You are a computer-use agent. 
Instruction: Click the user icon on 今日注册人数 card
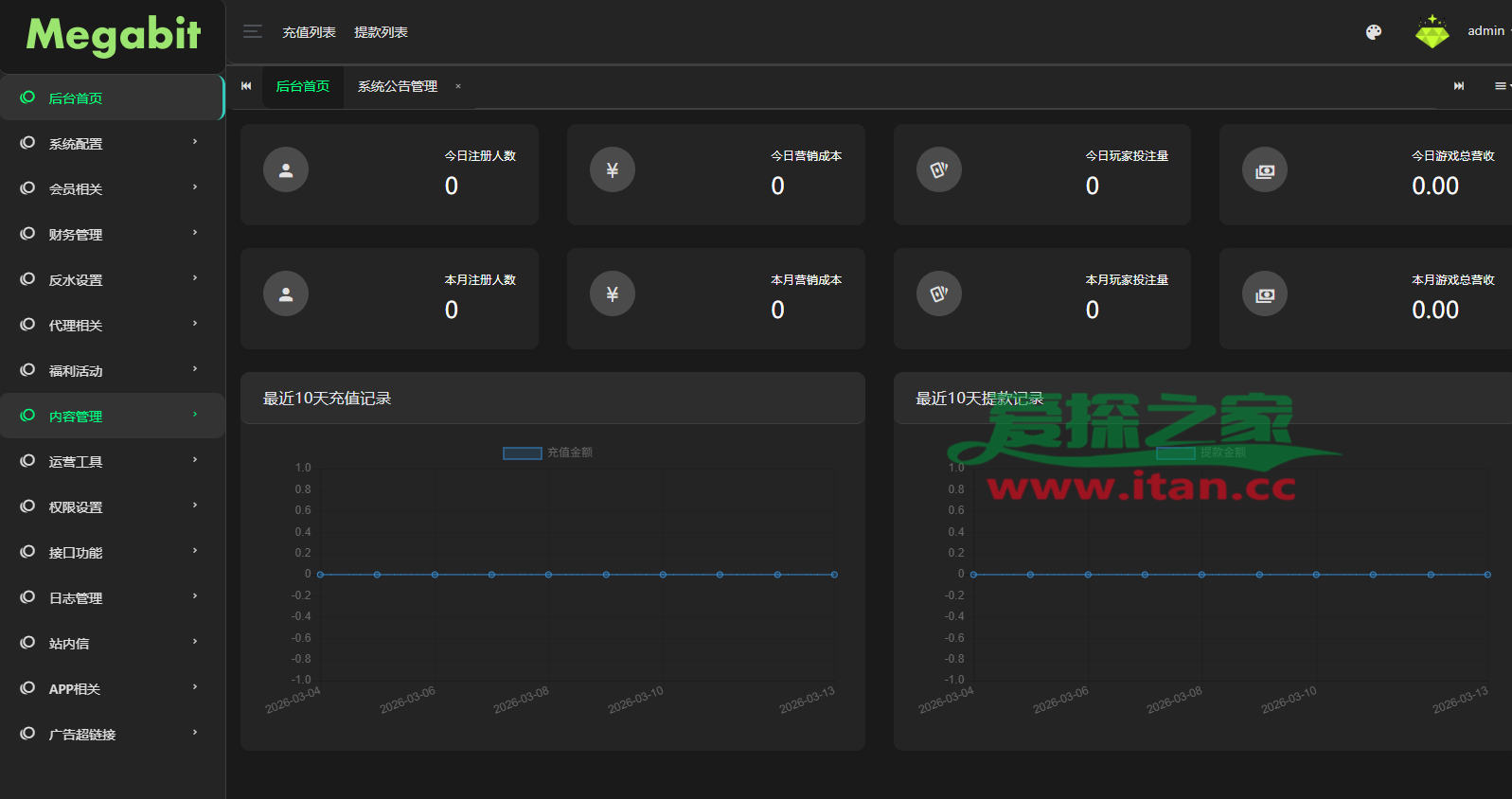coord(286,170)
